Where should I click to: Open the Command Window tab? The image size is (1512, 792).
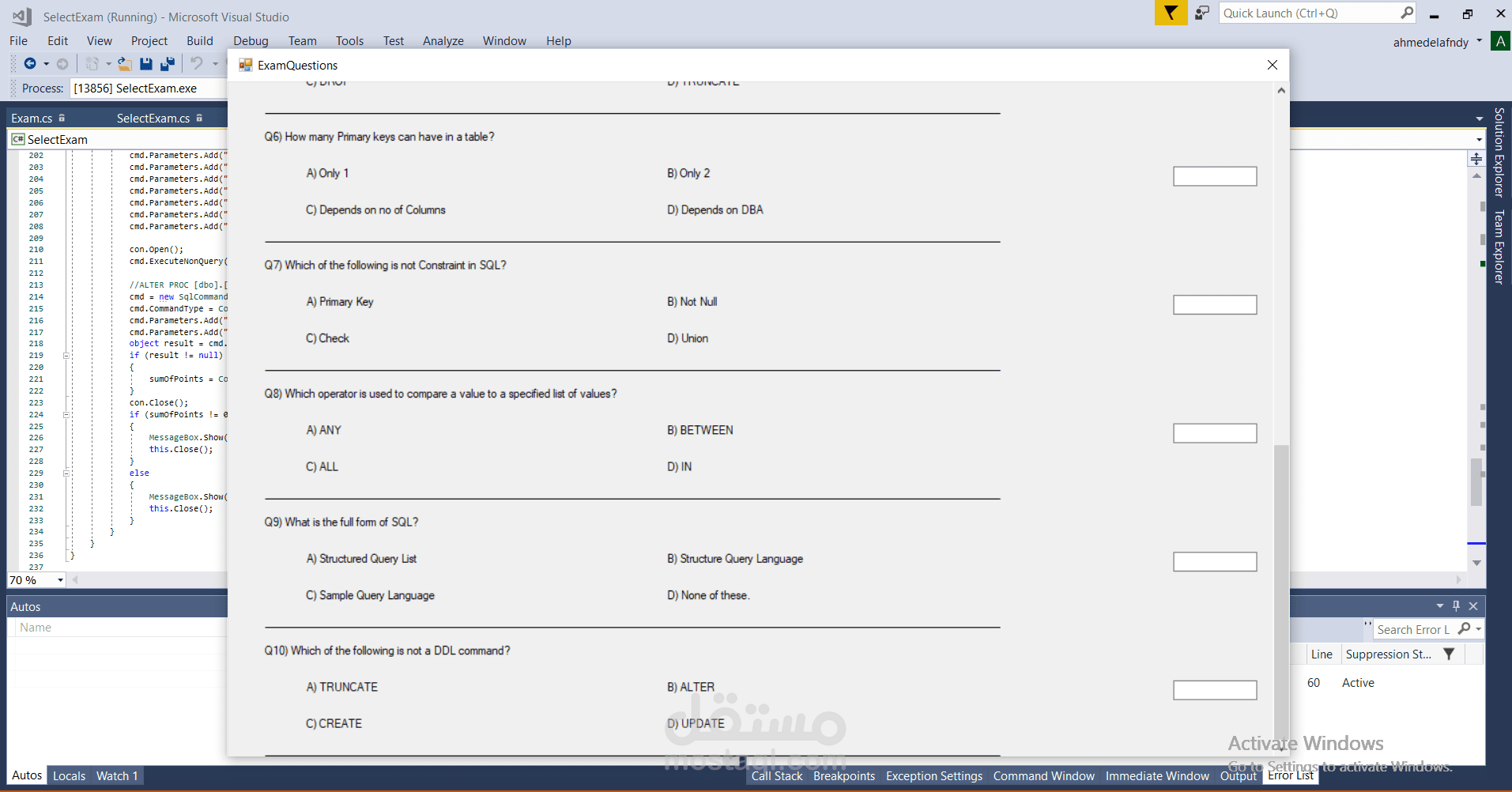(1044, 775)
